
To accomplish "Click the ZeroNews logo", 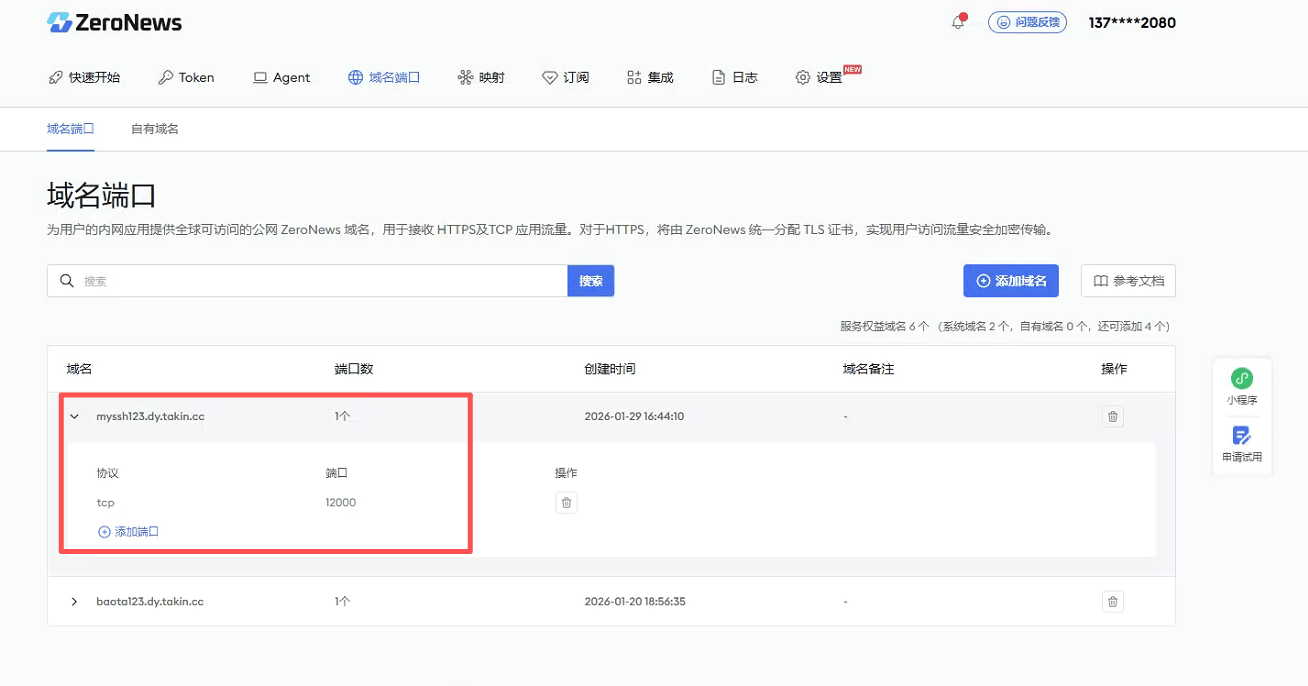I will point(114,22).
